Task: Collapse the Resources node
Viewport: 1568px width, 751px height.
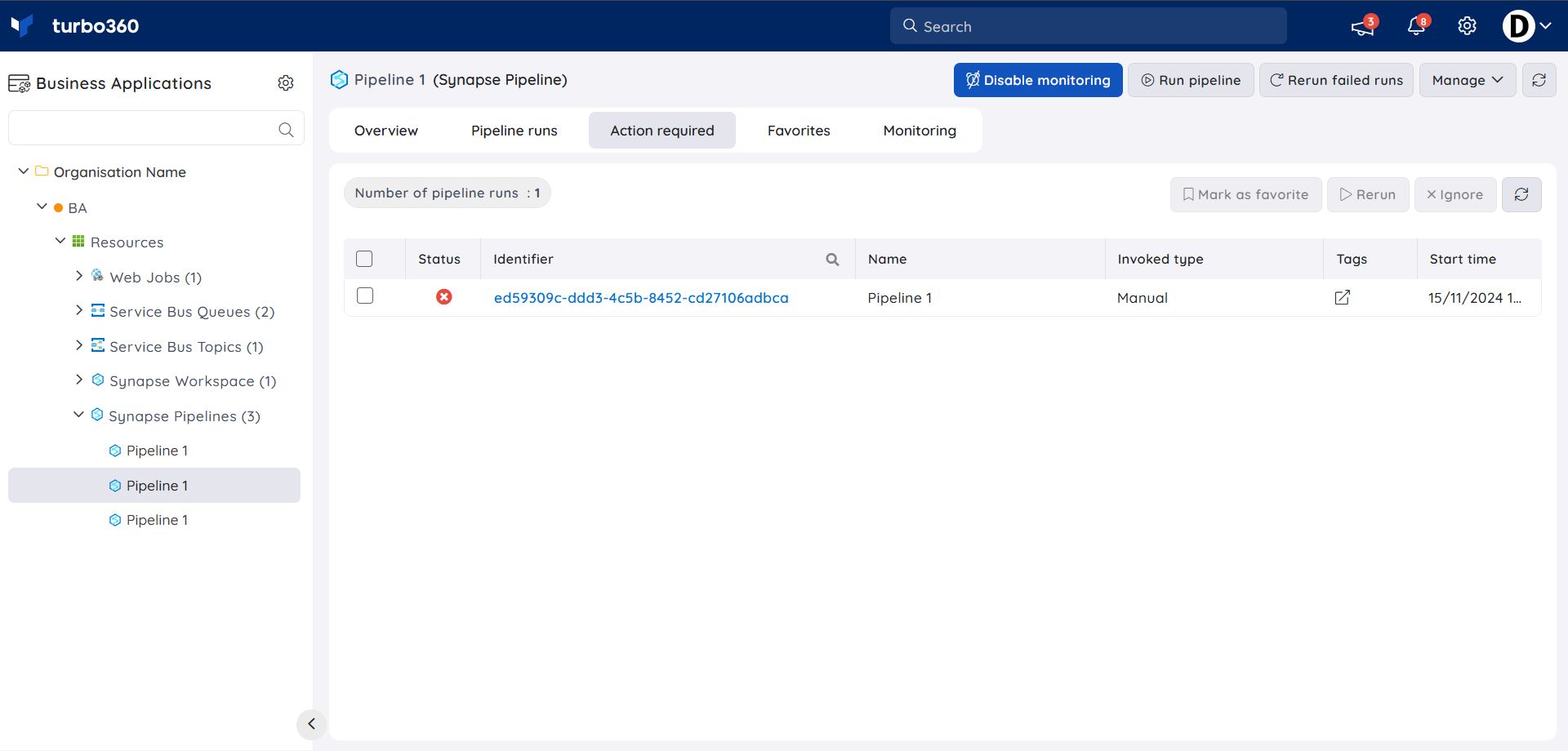Action: click(x=60, y=241)
